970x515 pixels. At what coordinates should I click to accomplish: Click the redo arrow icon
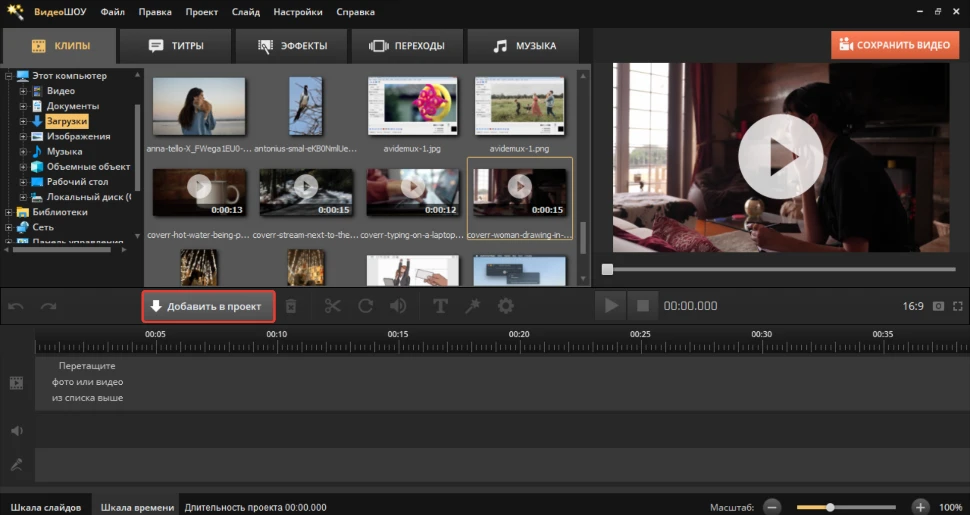pos(48,306)
